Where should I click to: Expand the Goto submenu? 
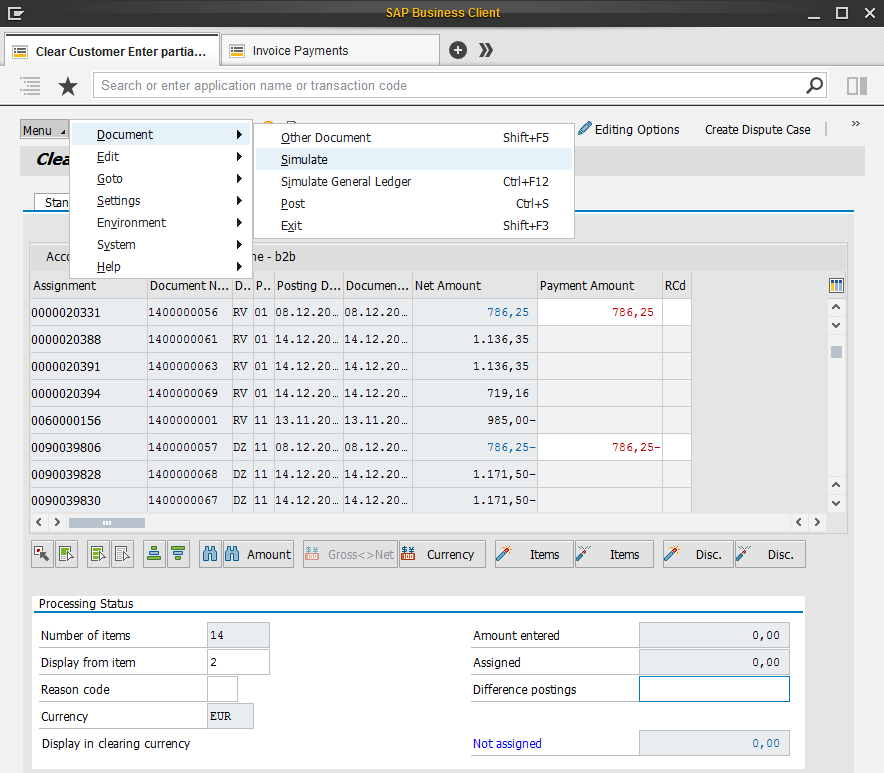coord(161,179)
